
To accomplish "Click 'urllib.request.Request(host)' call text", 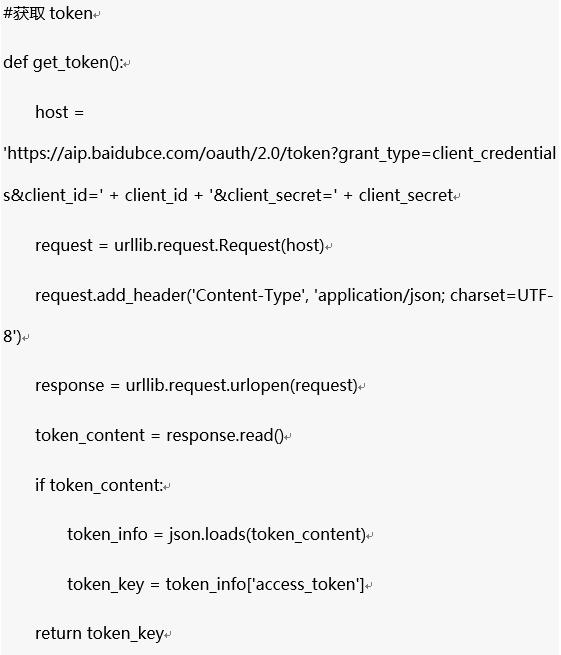I will click(219, 246).
